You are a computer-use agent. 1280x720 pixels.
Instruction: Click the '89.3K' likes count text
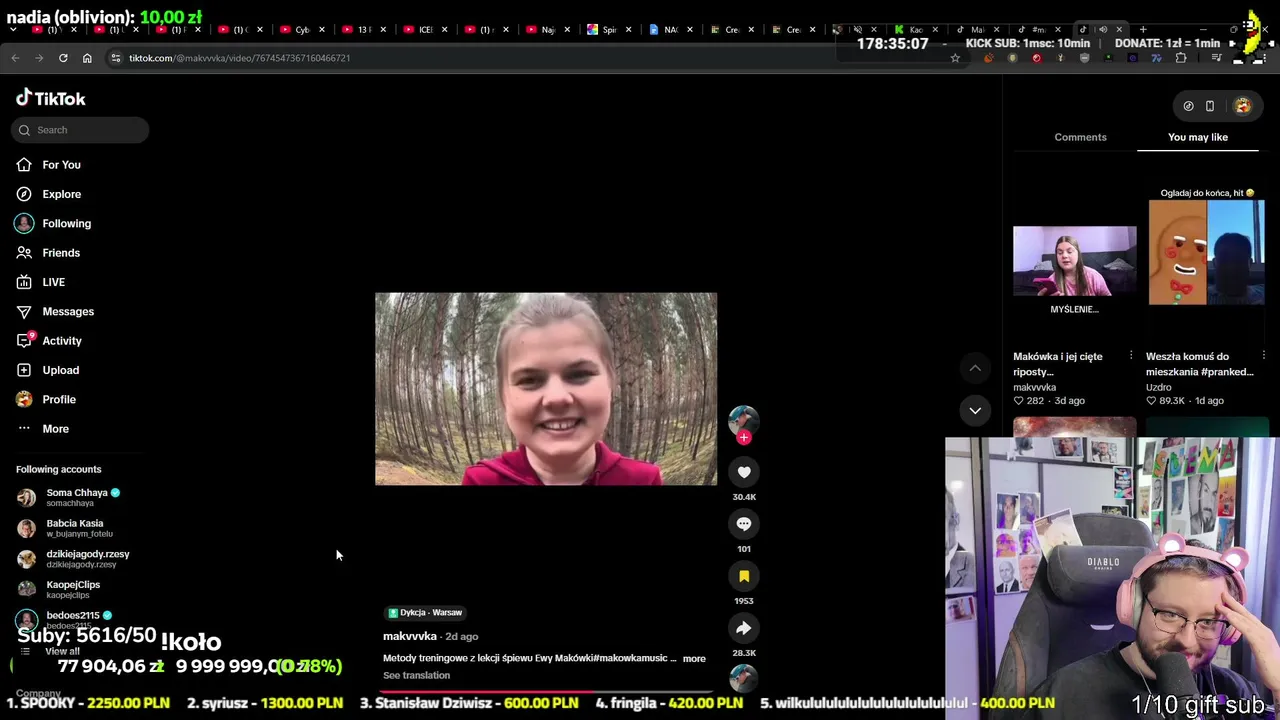point(1171,401)
